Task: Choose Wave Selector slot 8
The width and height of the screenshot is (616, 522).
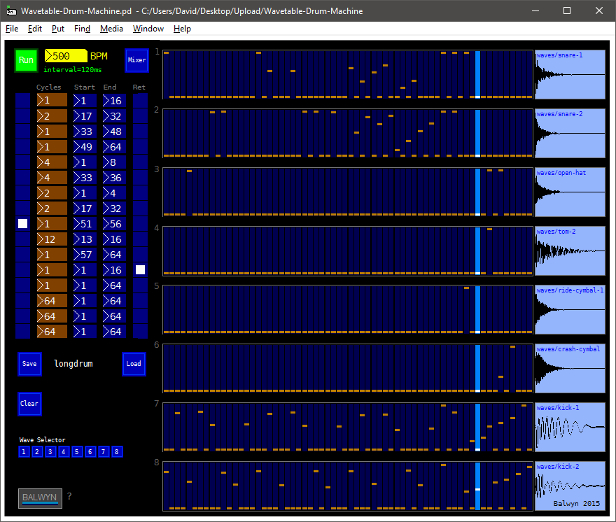Action: 117,452
